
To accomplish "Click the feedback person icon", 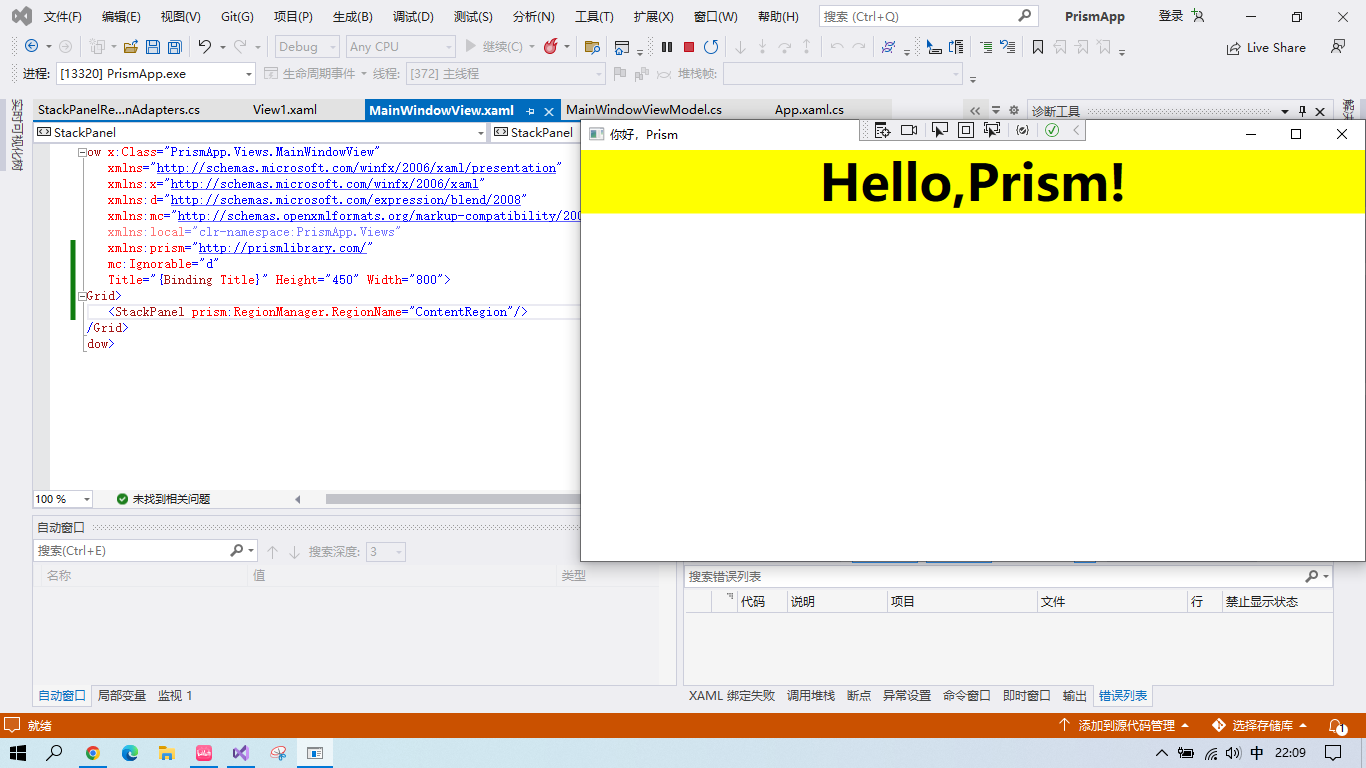I will point(1338,47).
